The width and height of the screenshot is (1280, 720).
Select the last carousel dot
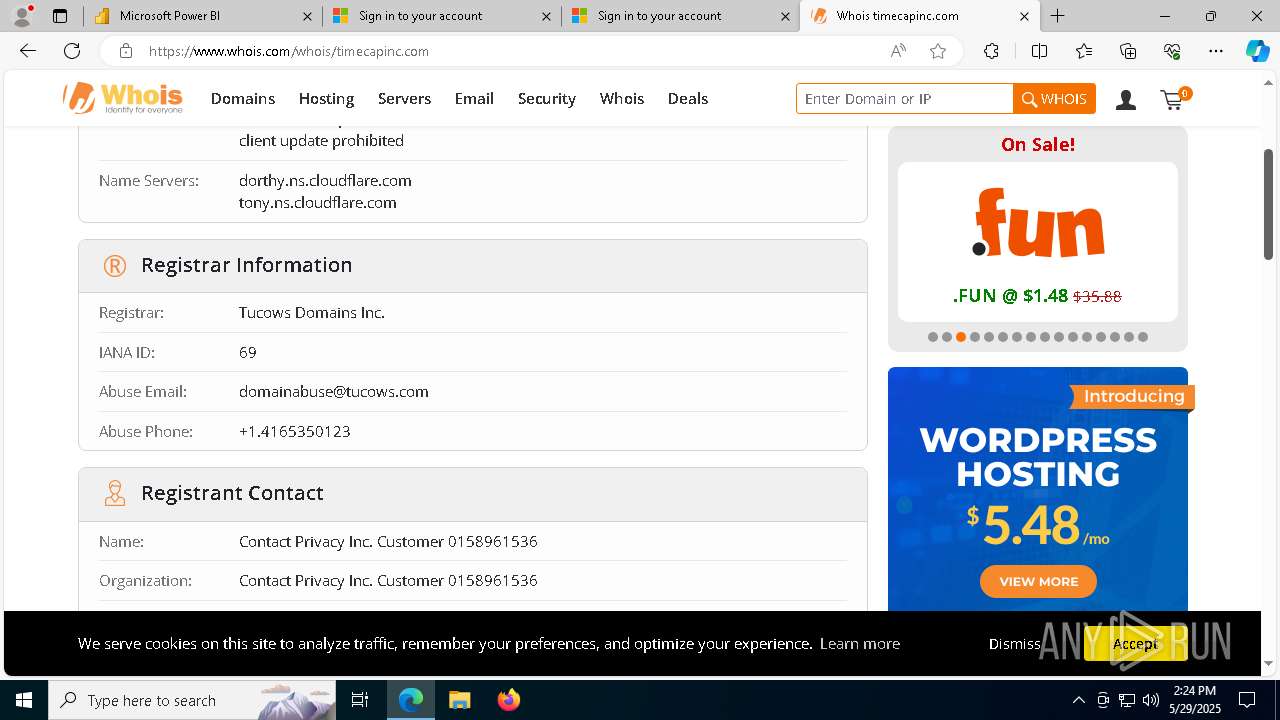pyautogui.click(x=1143, y=337)
